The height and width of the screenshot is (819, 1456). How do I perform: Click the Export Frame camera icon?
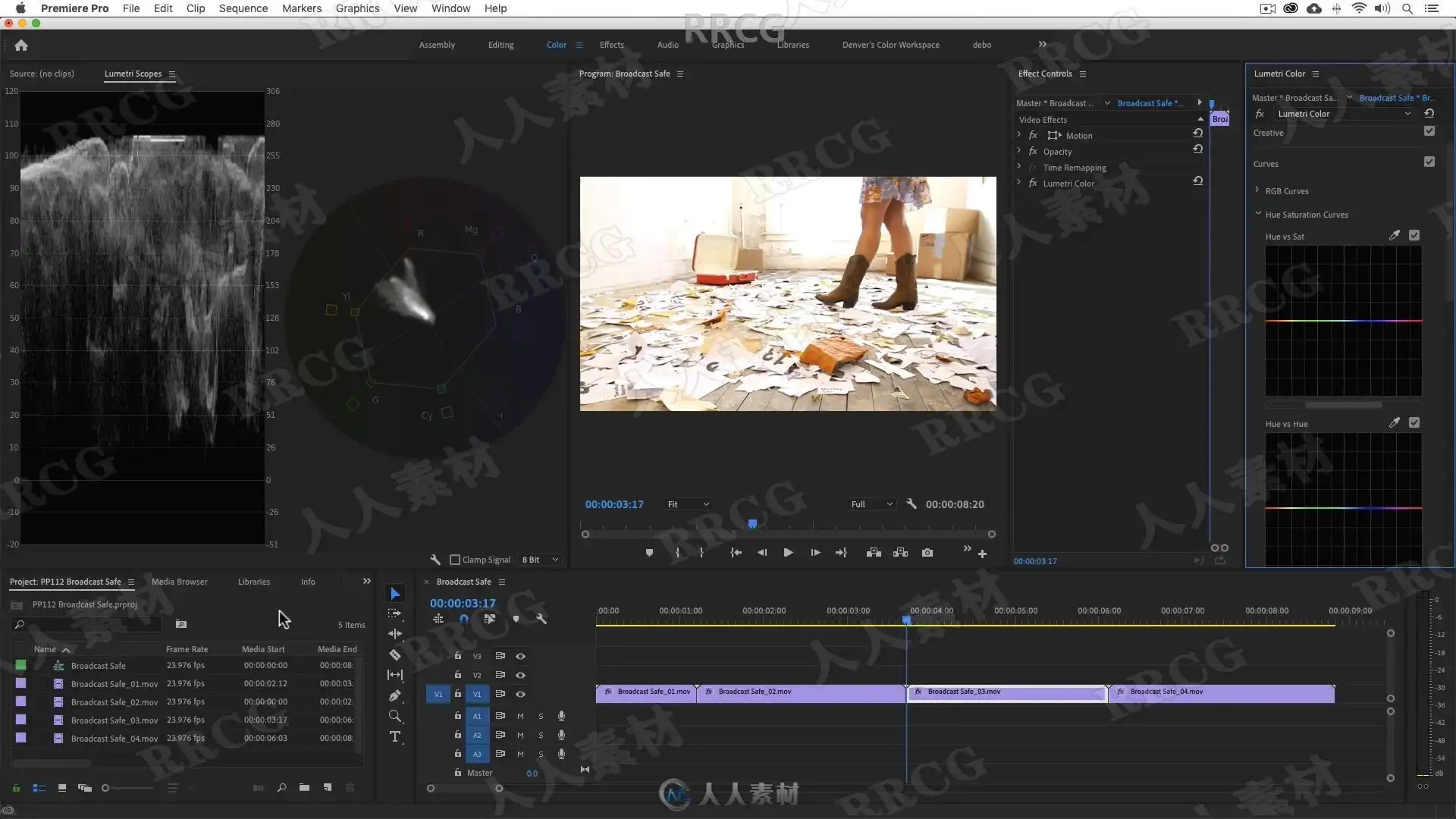click(927, 553)
